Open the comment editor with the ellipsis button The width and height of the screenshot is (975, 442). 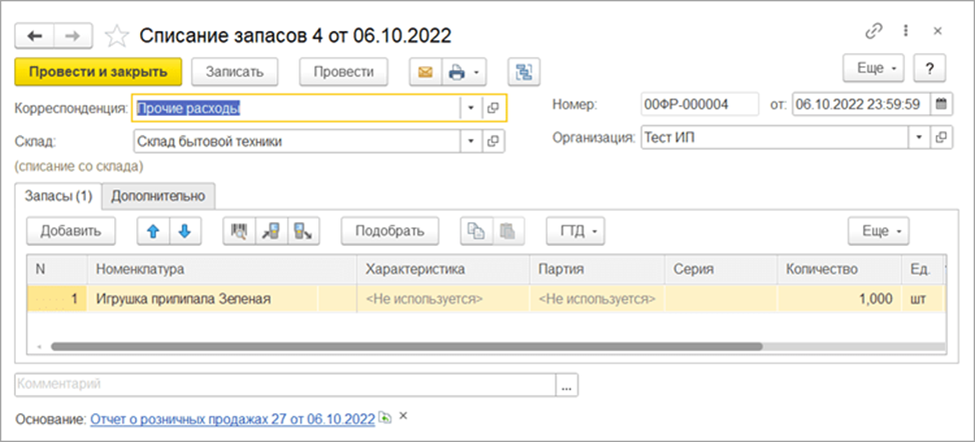566,385
